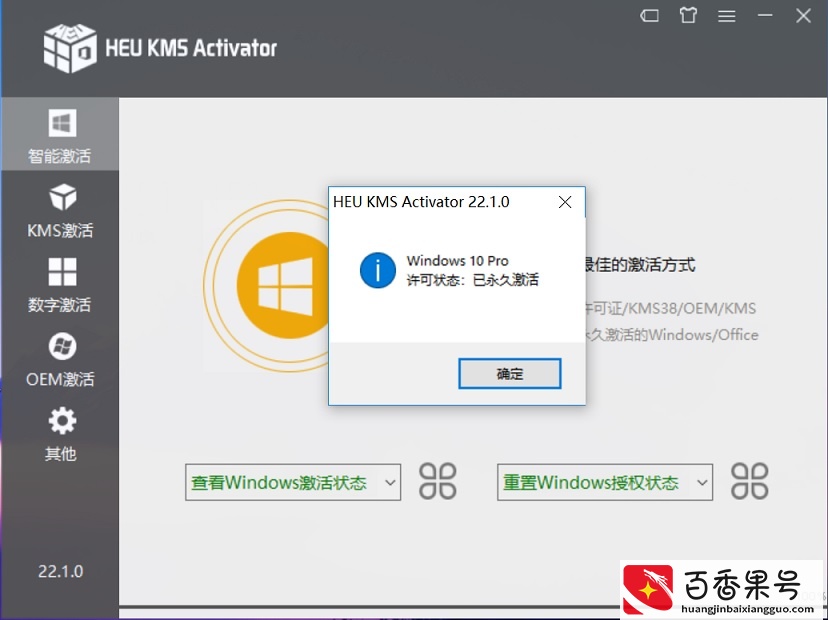Click the HEU cube logo

tap(70, 48)
